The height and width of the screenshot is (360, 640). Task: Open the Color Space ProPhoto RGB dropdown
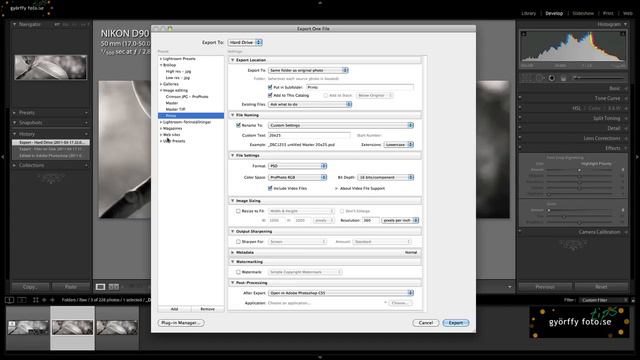pyautogui.click(x=298, y=177)
